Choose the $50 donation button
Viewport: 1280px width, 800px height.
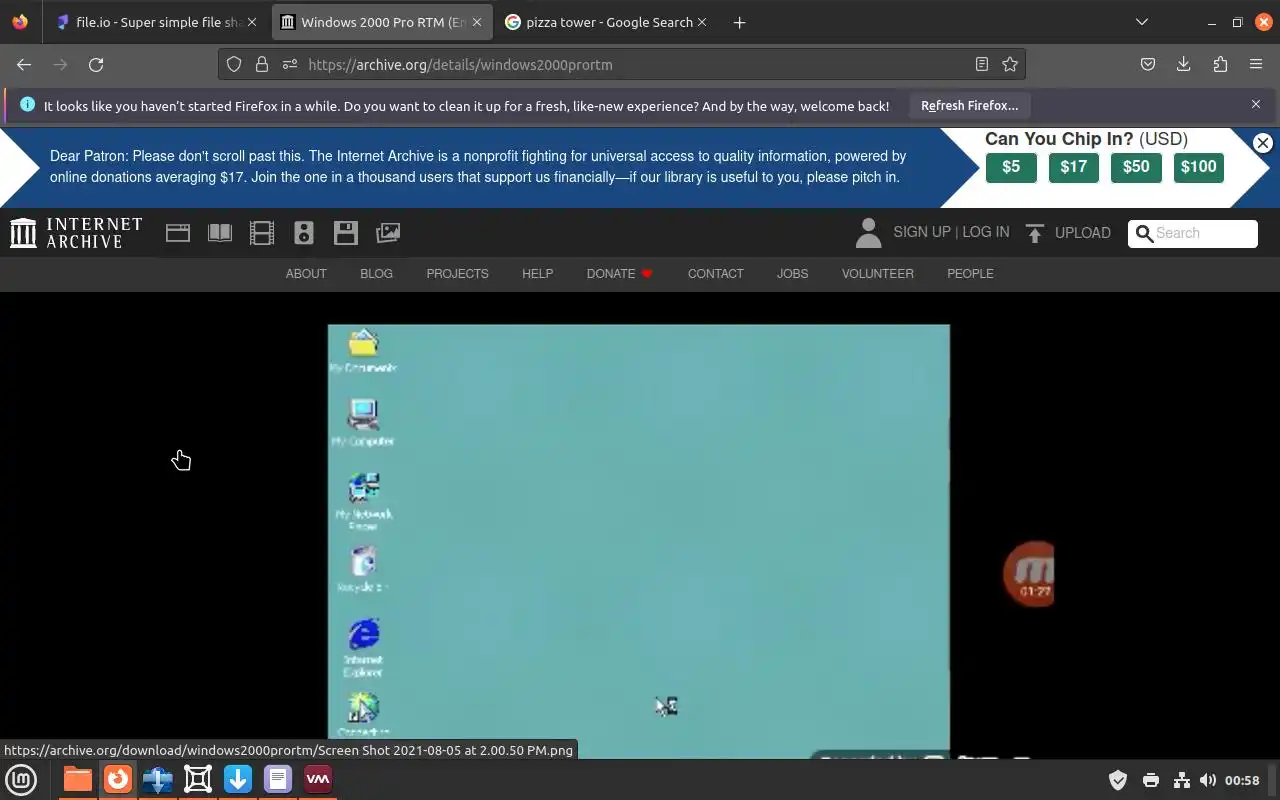coord(1136,167)
